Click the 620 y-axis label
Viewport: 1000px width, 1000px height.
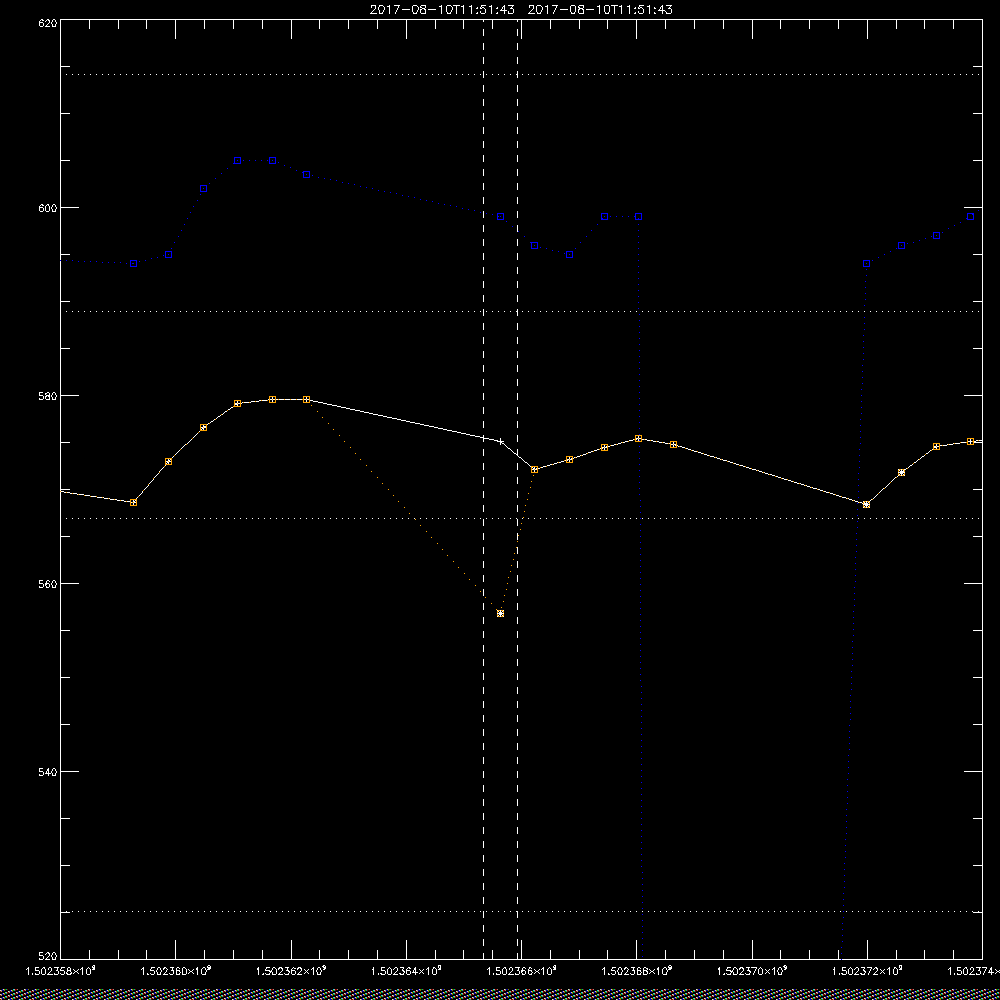(48, 23)
